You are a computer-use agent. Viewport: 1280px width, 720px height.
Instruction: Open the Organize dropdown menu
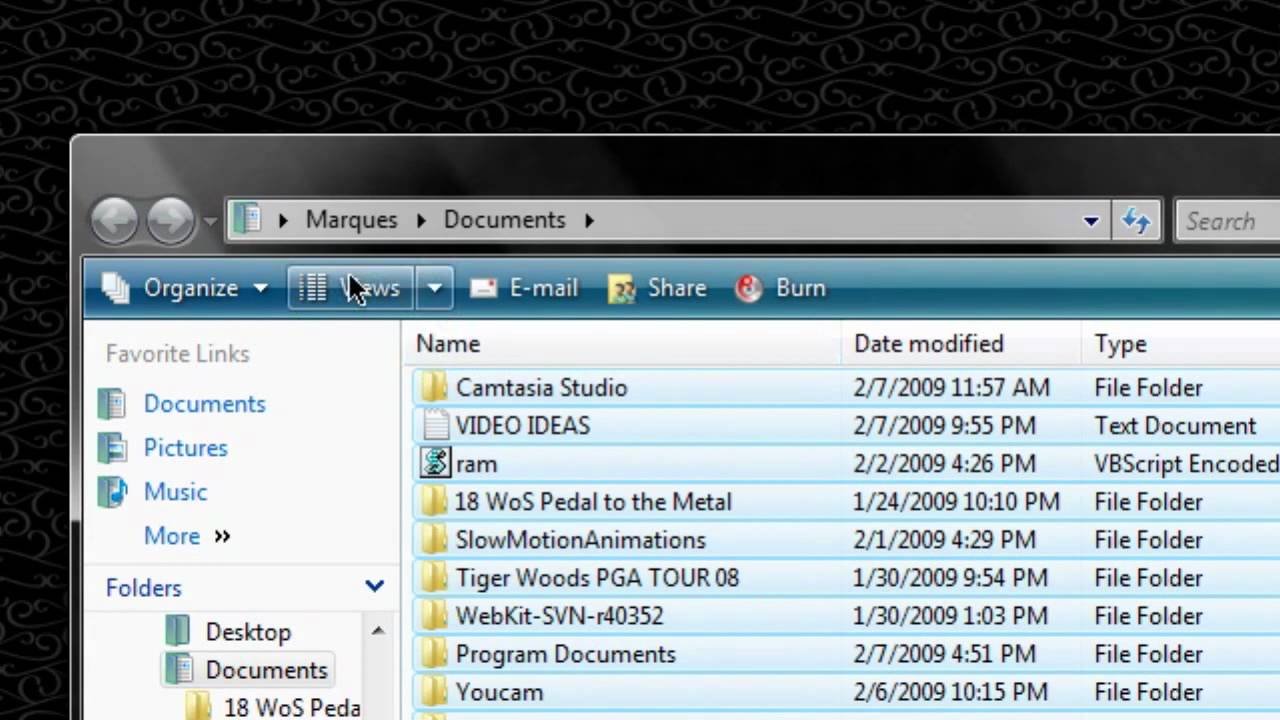pyautogui.click(x=190, y=288)
